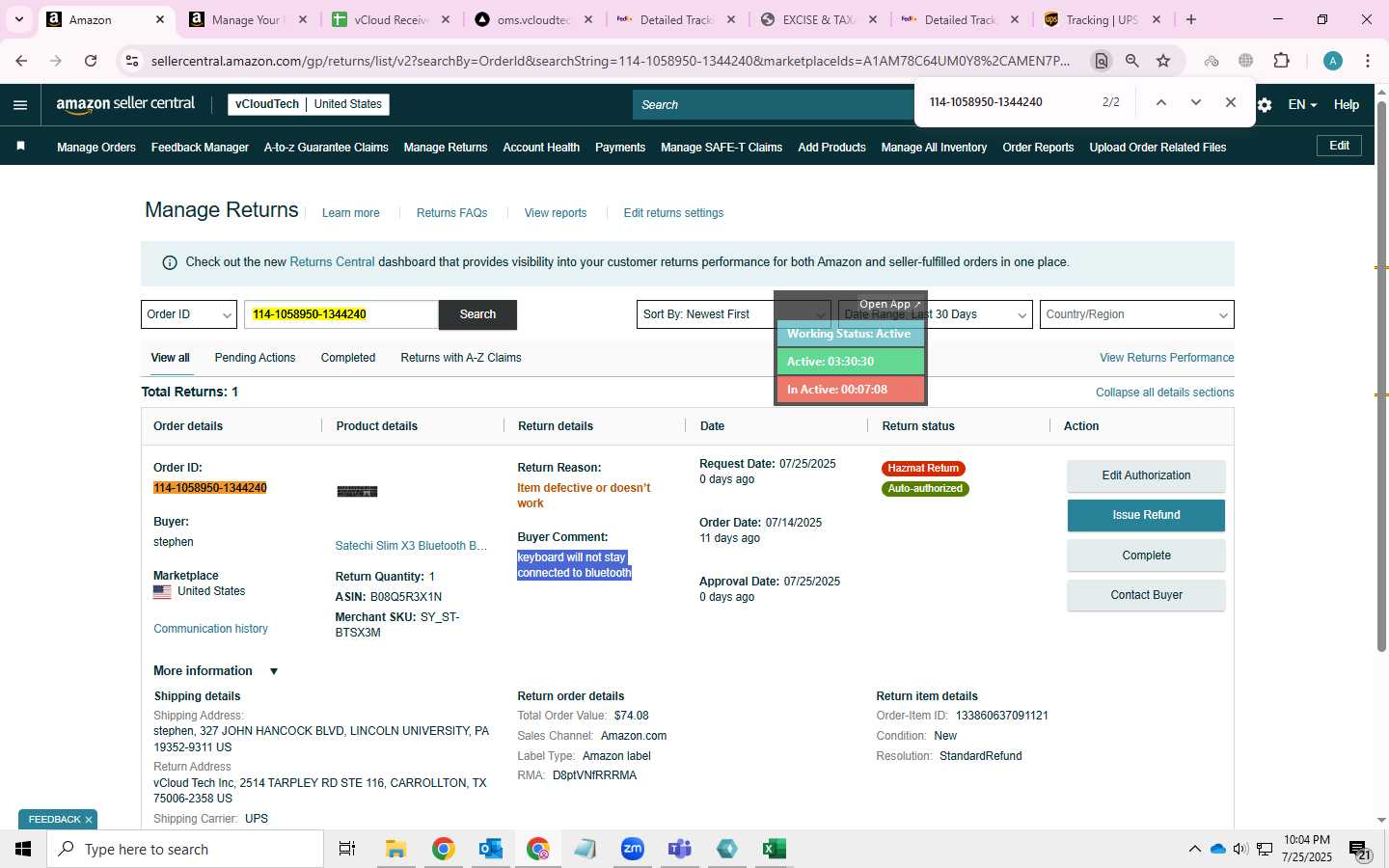Select the View all tab
This screenshot has width=1389, height=868.
171,358
